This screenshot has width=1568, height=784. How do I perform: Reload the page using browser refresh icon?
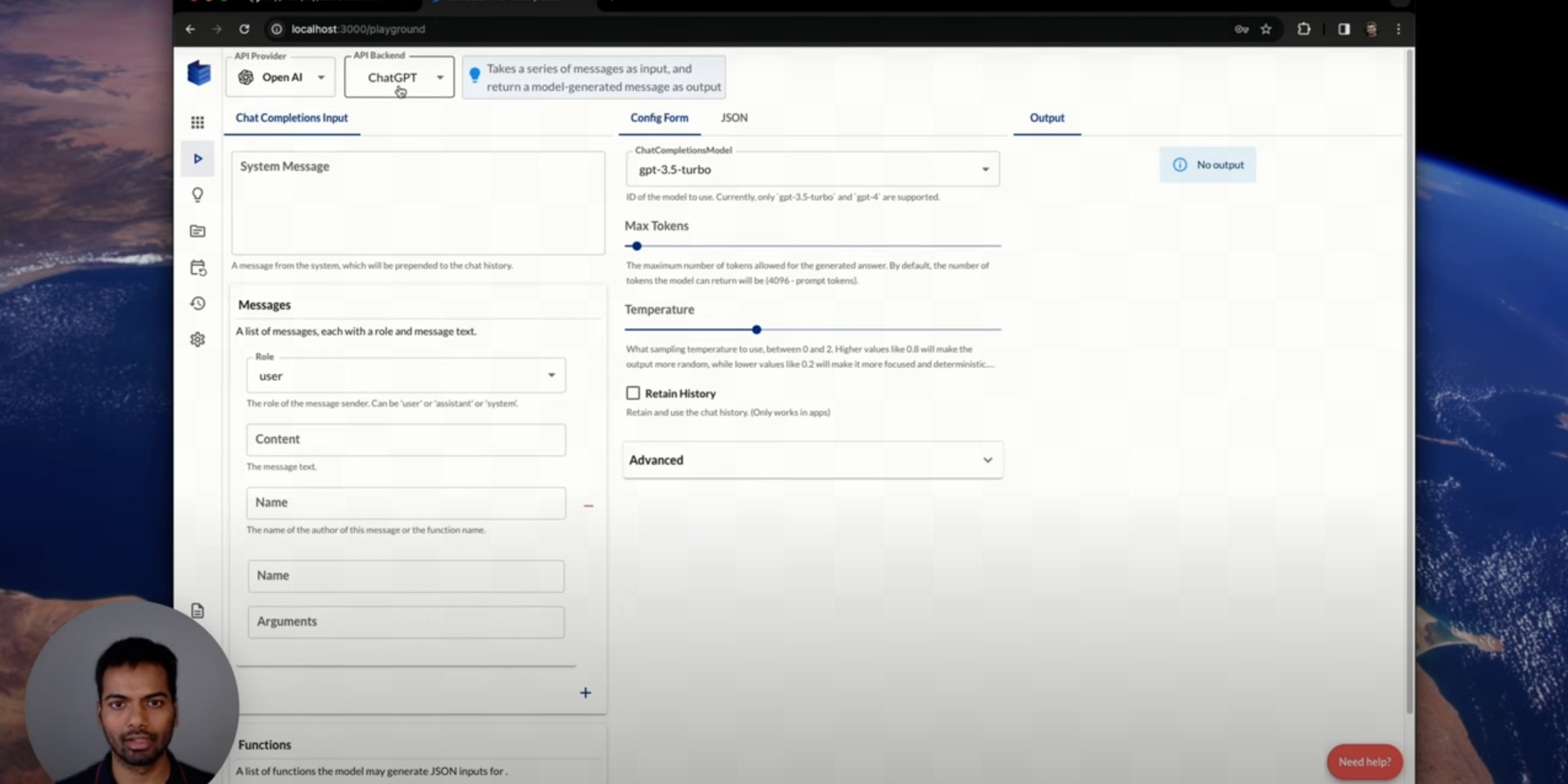coord(244,29)
